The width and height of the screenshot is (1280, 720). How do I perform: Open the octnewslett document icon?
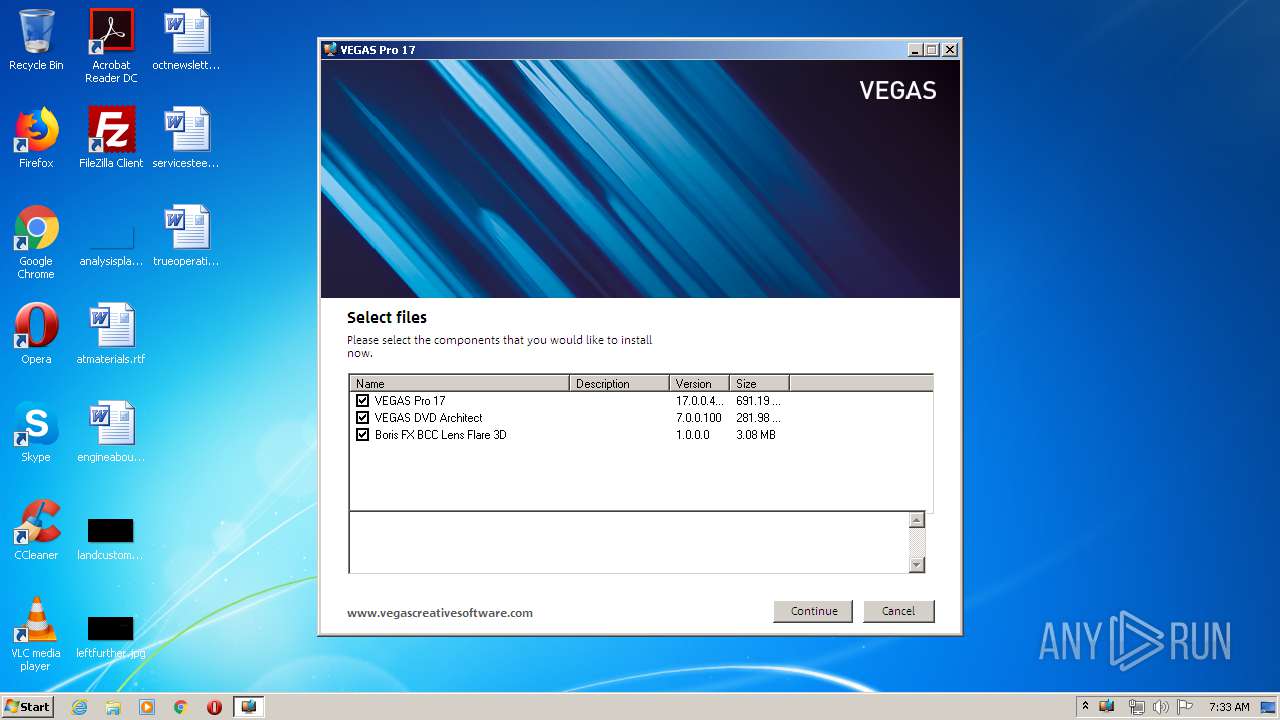tap(186, 41)
